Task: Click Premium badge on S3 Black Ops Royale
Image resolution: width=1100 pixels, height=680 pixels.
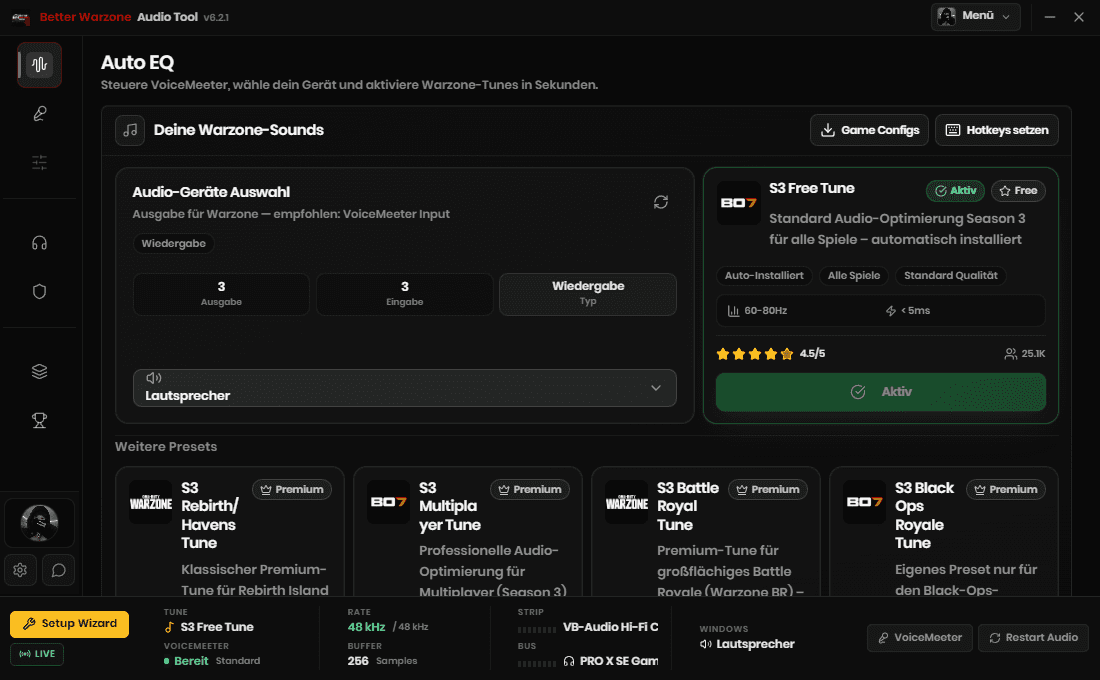Action: tap(1005, 489)
